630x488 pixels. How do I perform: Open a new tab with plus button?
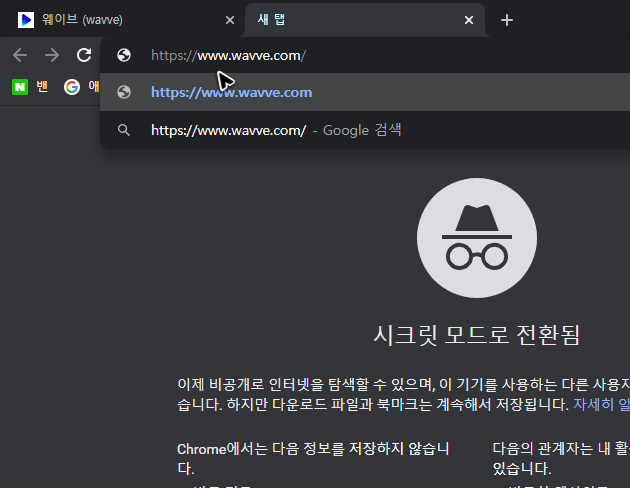[x=507, y=20]
